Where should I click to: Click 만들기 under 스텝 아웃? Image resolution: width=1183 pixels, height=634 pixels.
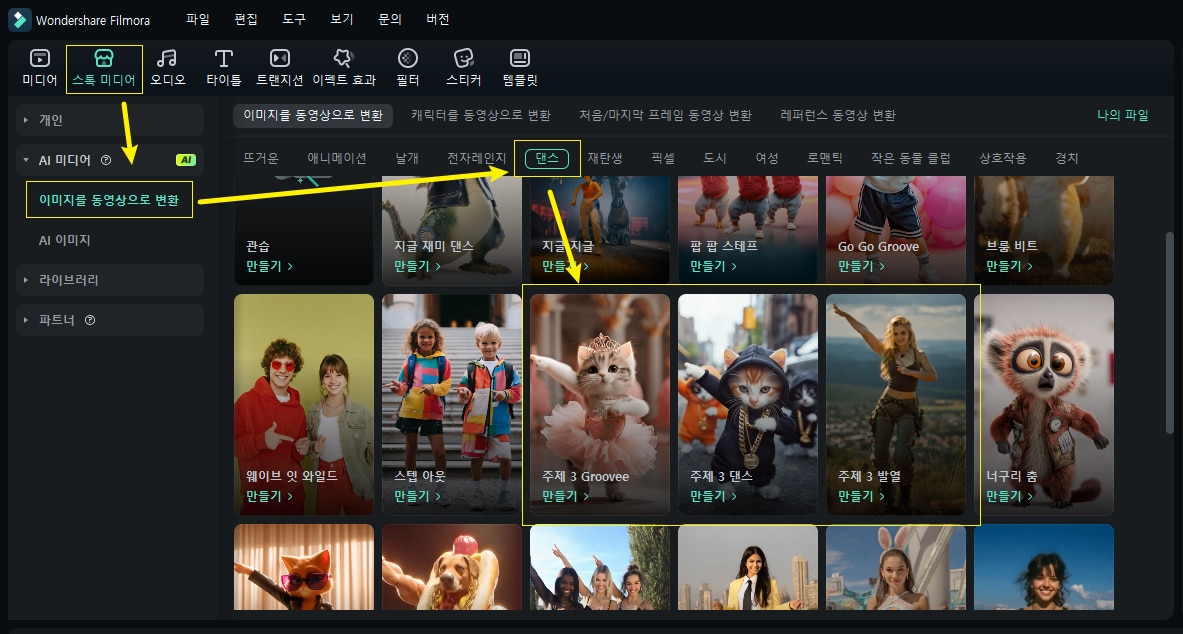(x=417, y=497)
